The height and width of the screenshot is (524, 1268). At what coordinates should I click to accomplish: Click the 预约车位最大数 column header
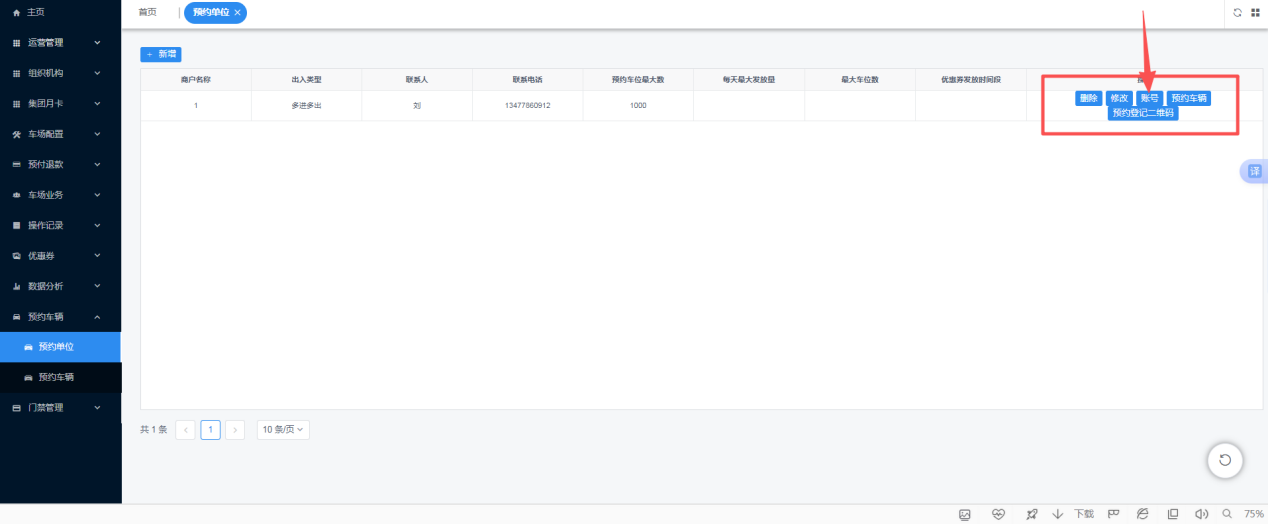(x=638, y=79)
